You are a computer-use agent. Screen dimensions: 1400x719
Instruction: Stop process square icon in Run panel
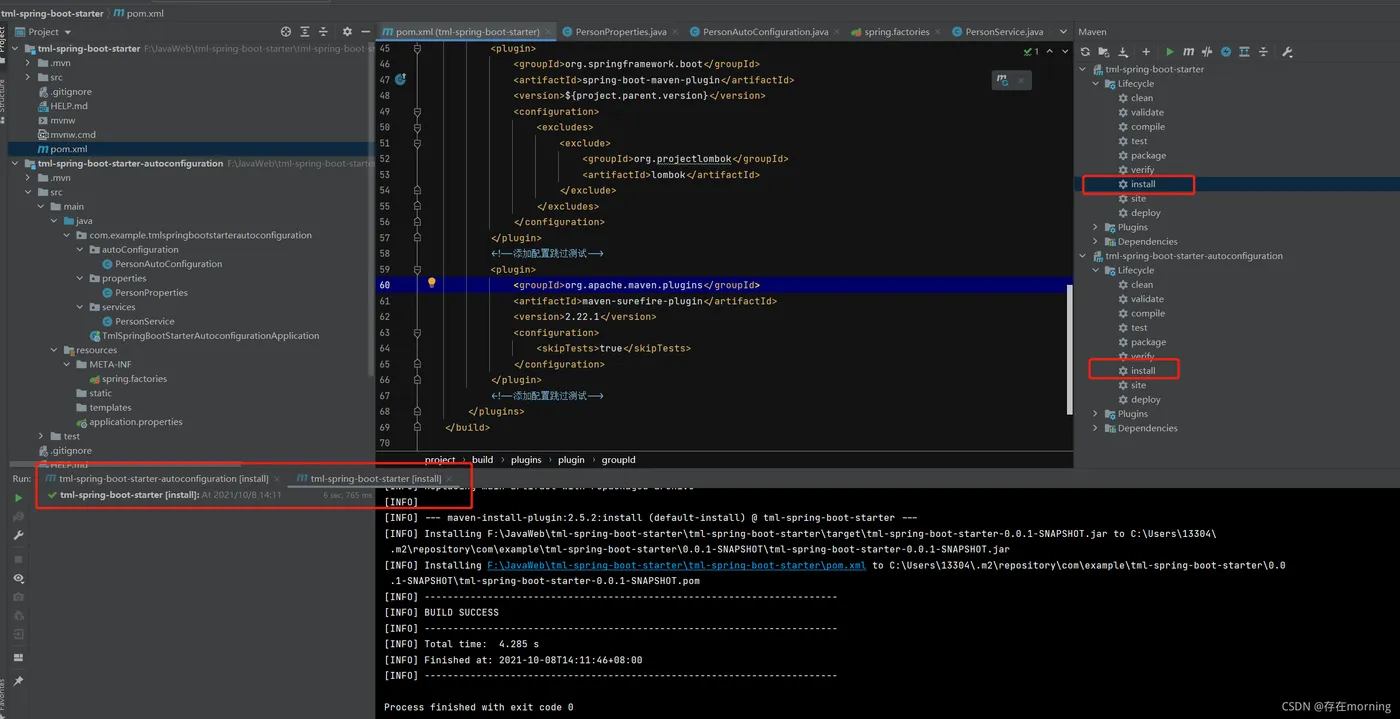[x=19, y=559]
